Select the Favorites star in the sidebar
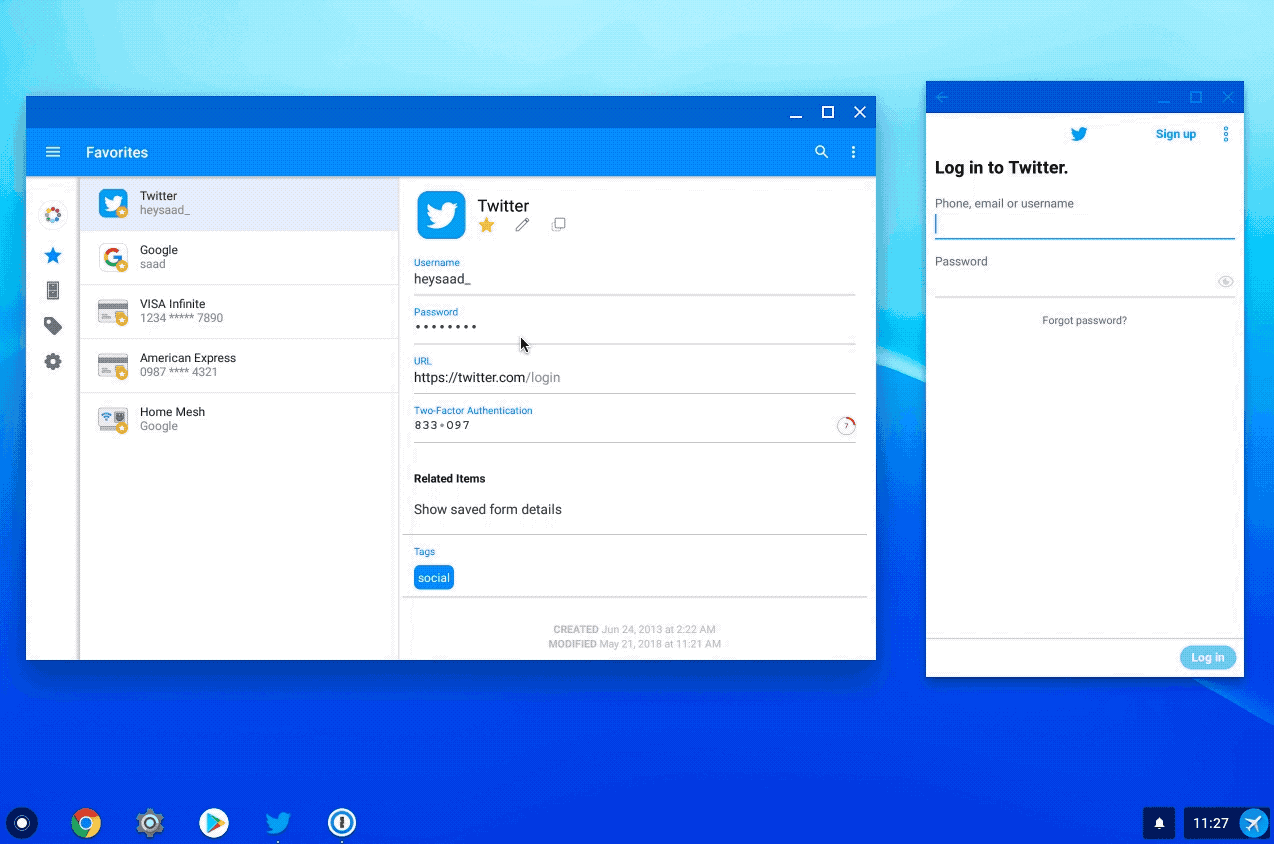Viewport: 1274px width, 844px height. point(52,255)
